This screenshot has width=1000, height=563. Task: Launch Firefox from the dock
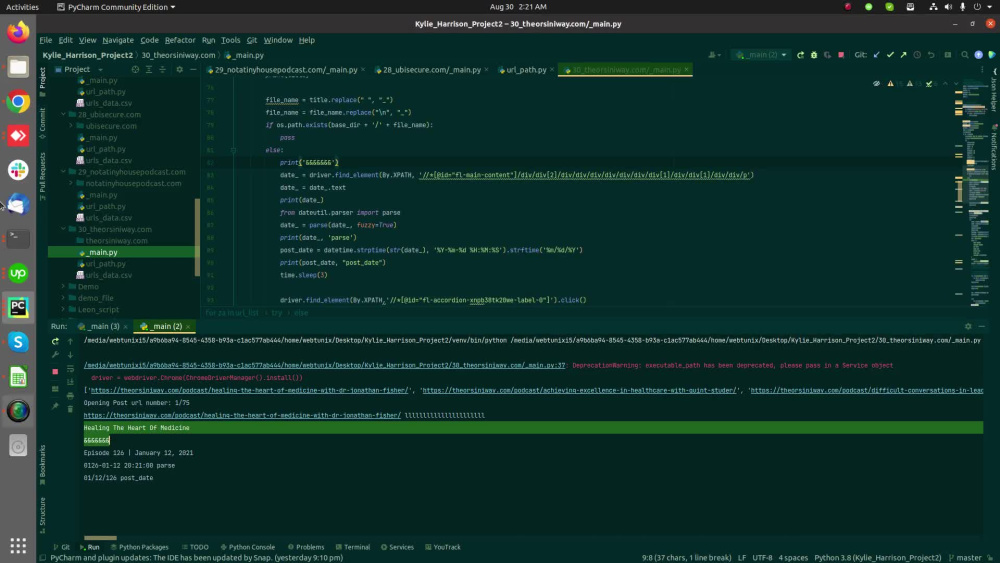18,32
